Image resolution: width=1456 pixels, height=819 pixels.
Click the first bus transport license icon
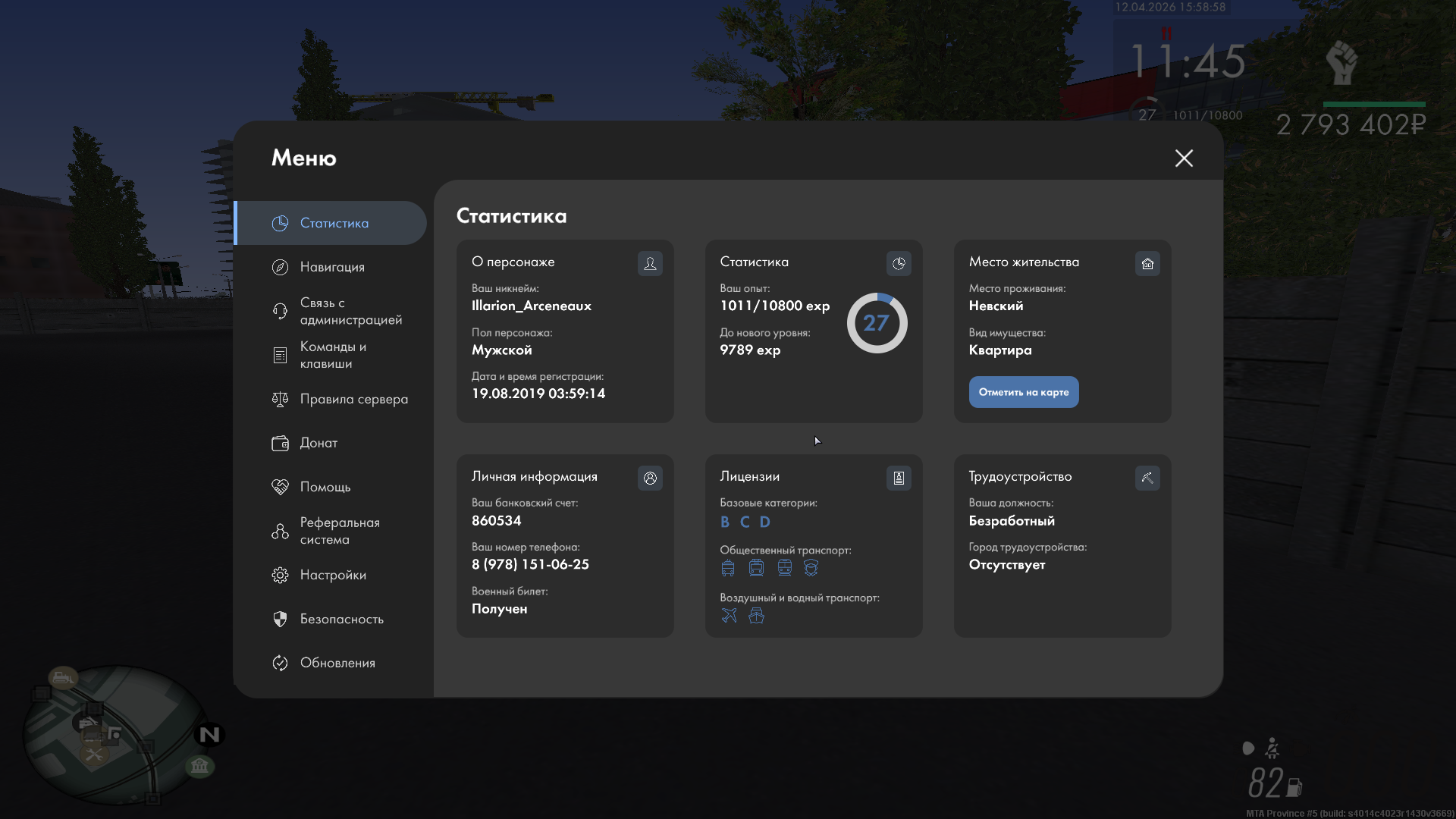pos(728,568)
